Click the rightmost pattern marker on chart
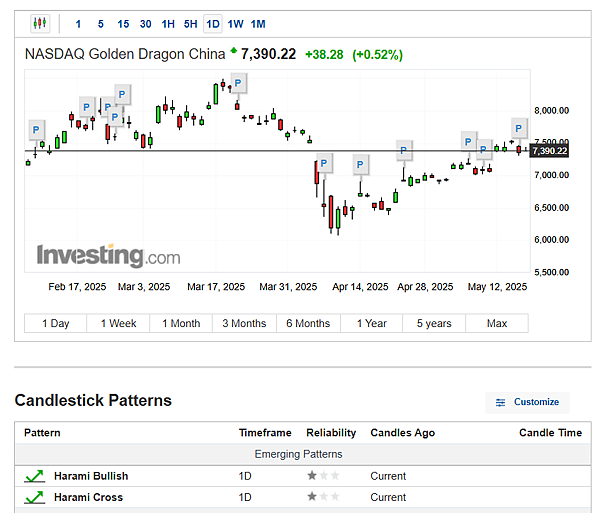This screenshot has height=513, width=600. tap(519, 127)
